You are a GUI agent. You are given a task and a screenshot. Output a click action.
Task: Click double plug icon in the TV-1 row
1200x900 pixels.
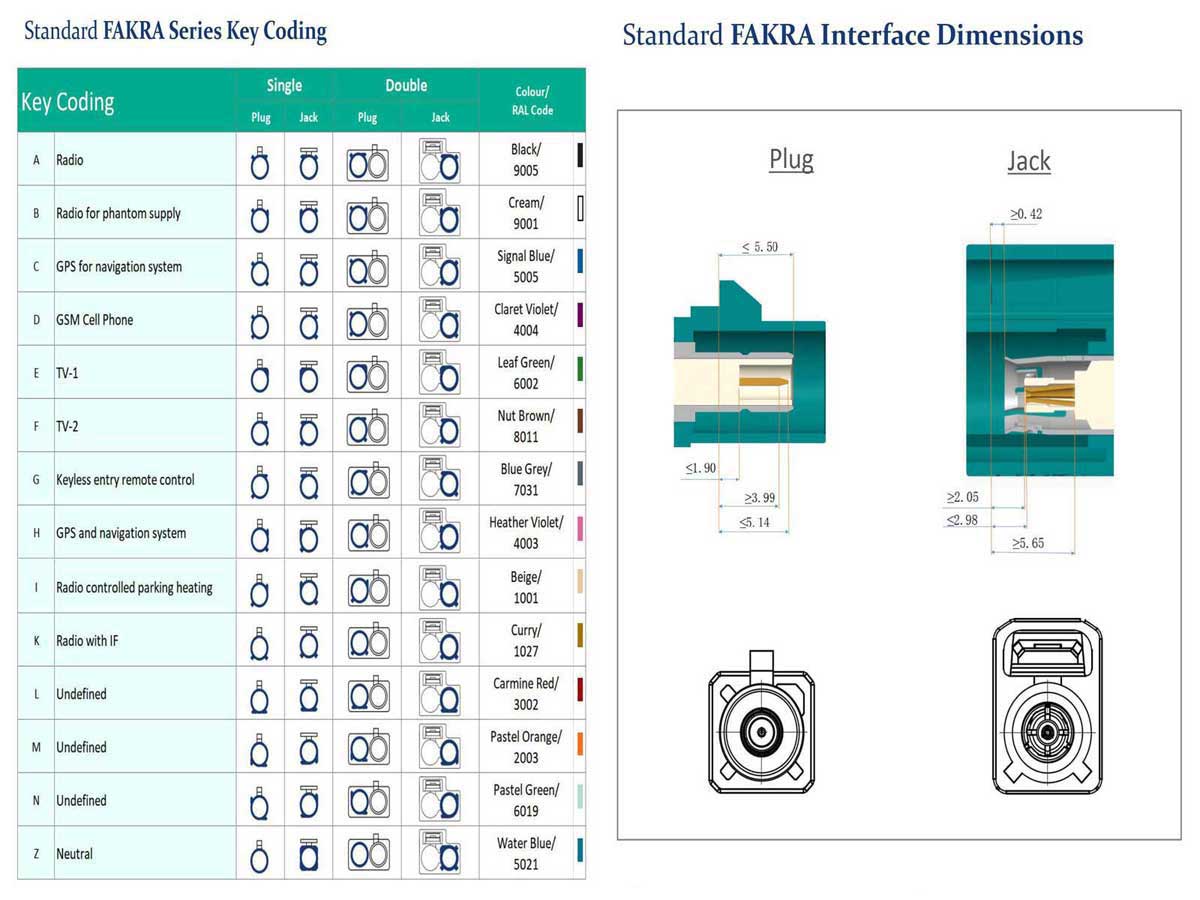(367, 376)
